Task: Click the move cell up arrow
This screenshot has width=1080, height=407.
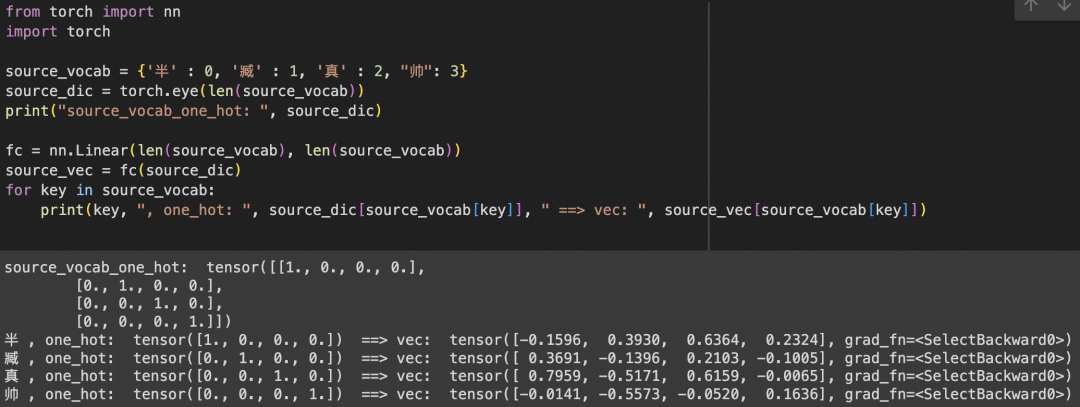Action: coord(1030,6)
